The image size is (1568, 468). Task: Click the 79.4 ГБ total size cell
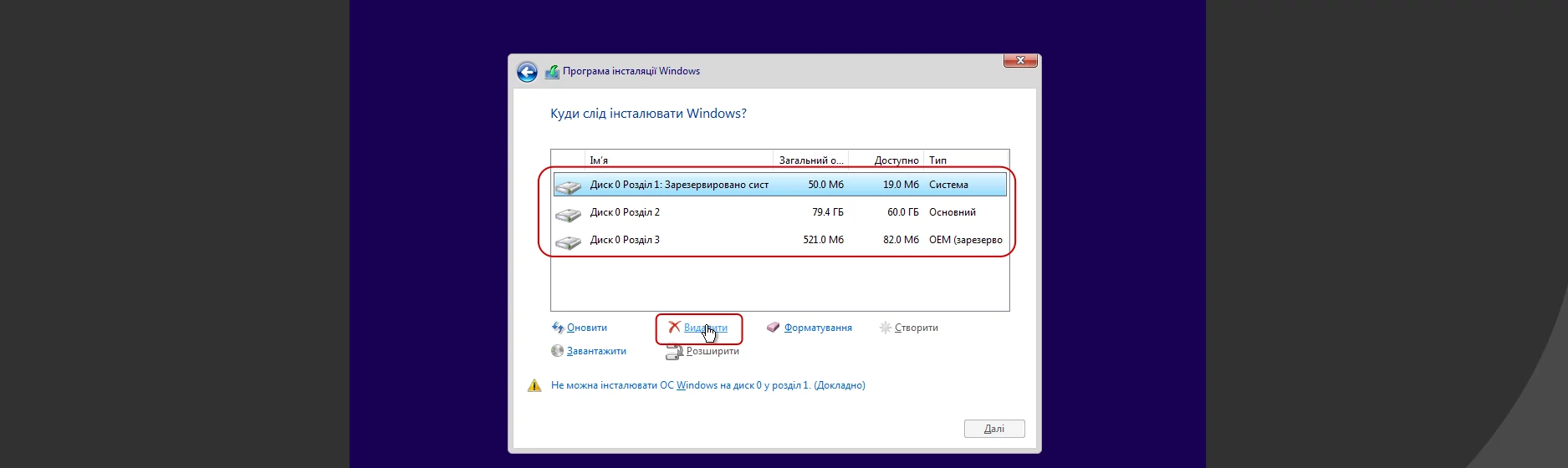[x=828, y=212]
